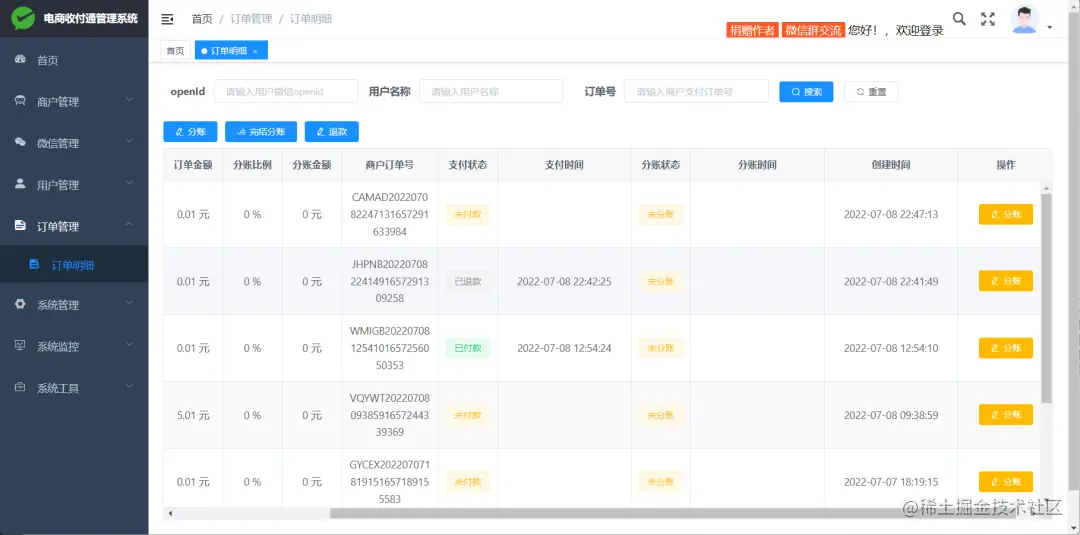Click 已退款 status tag
Viewport: 1080px width, 535px height.
click(468, 281)
